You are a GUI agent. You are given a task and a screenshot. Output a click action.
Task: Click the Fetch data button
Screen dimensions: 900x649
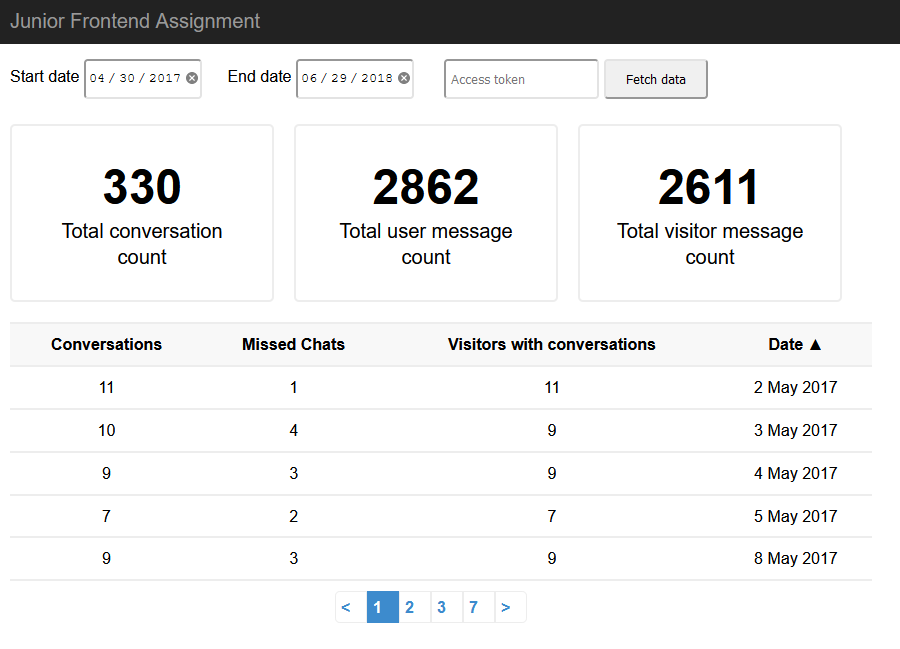[x=655, y=79]
